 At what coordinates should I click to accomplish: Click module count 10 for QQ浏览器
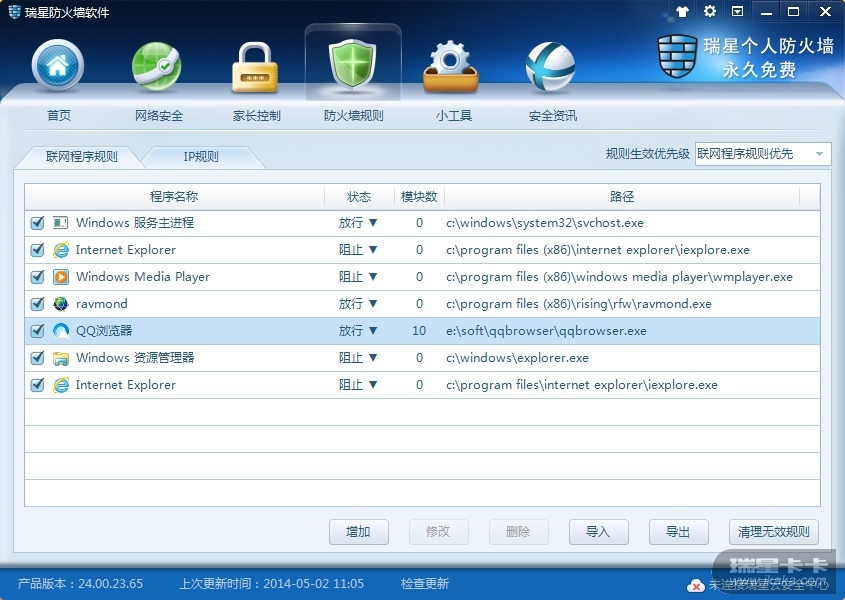[419, 330]
